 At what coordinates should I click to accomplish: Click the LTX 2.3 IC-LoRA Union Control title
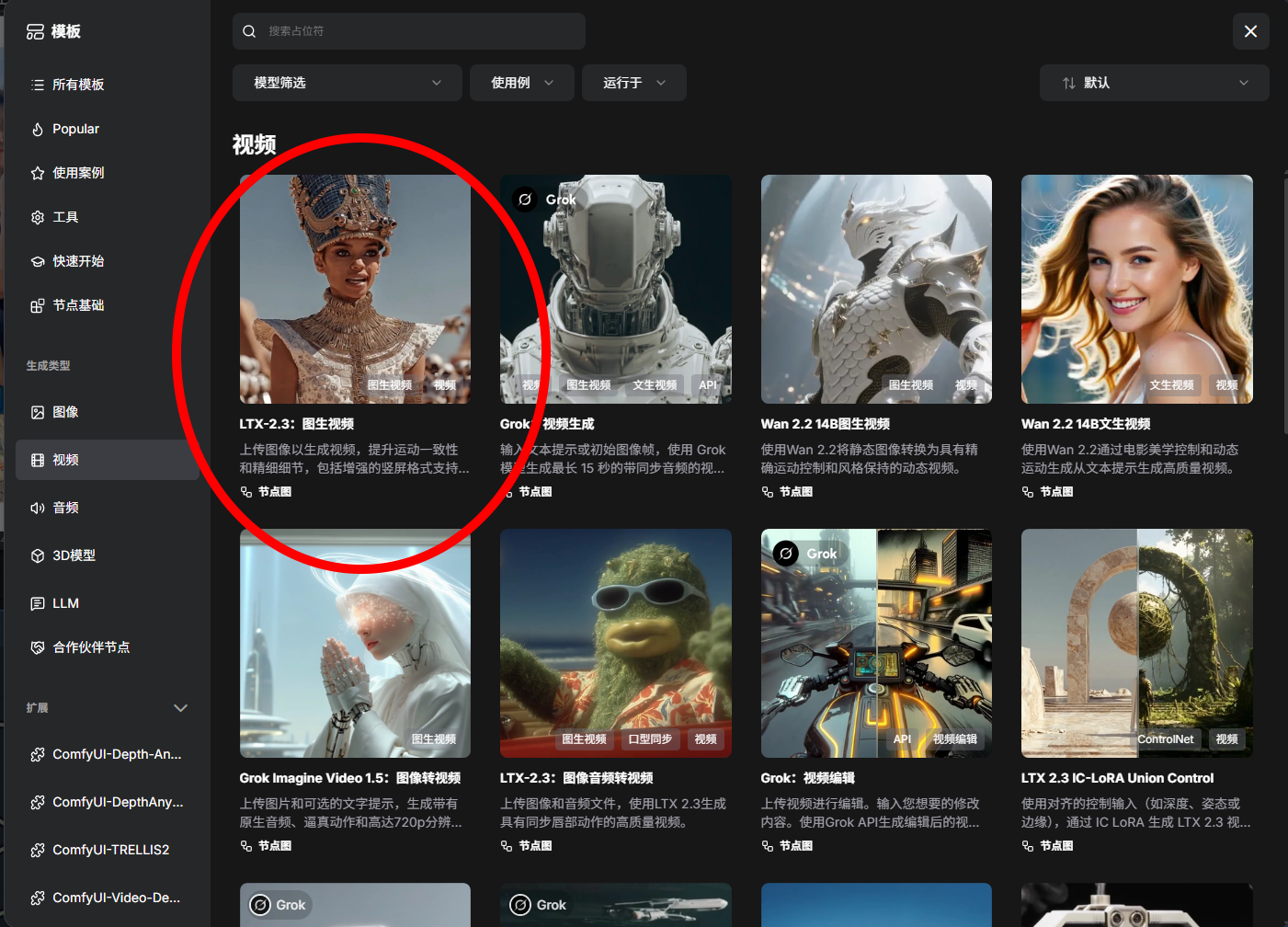pos(1118,778)
